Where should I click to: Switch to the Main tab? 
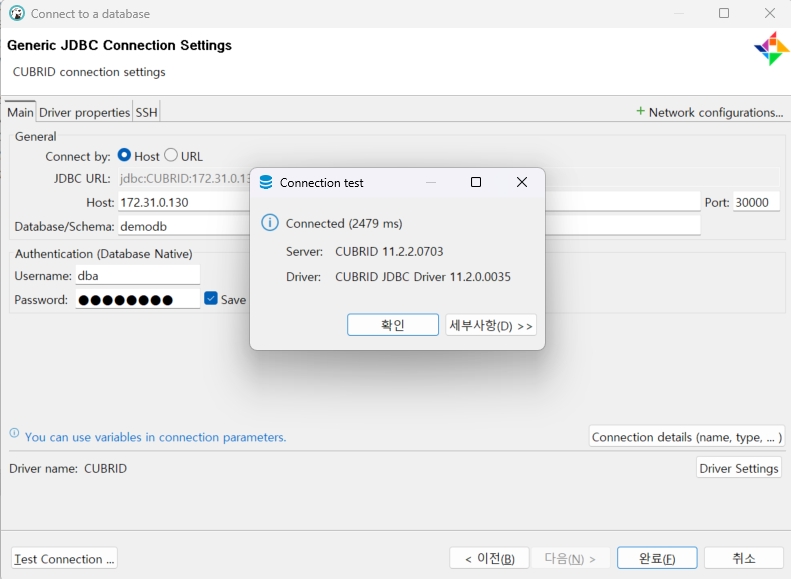(20, 112)
